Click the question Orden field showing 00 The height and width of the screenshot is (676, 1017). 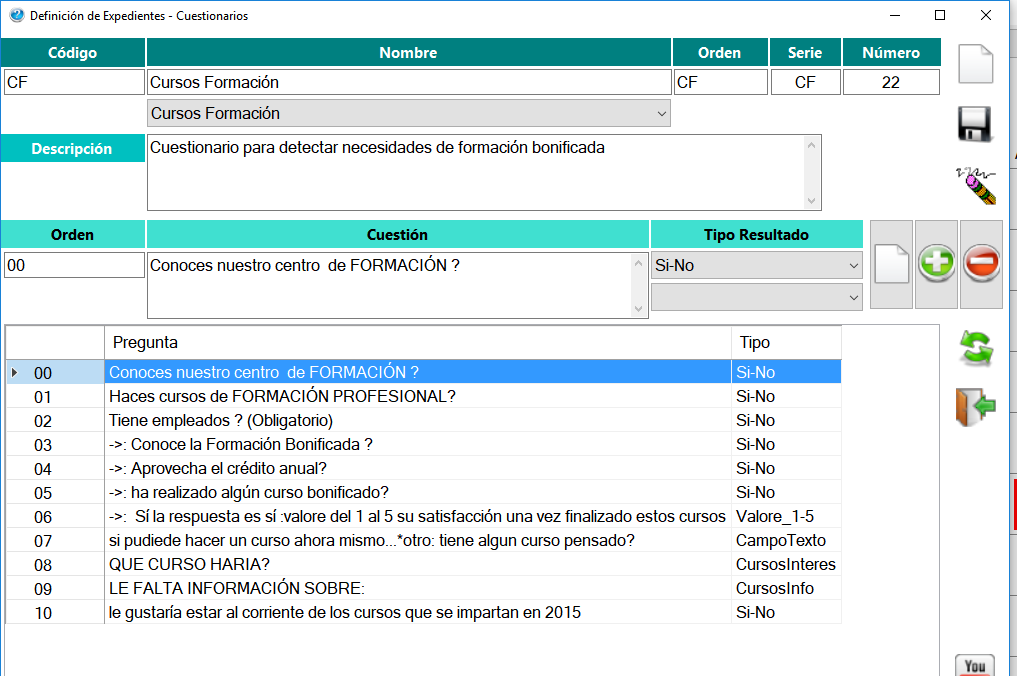click(x=74, y=265)
